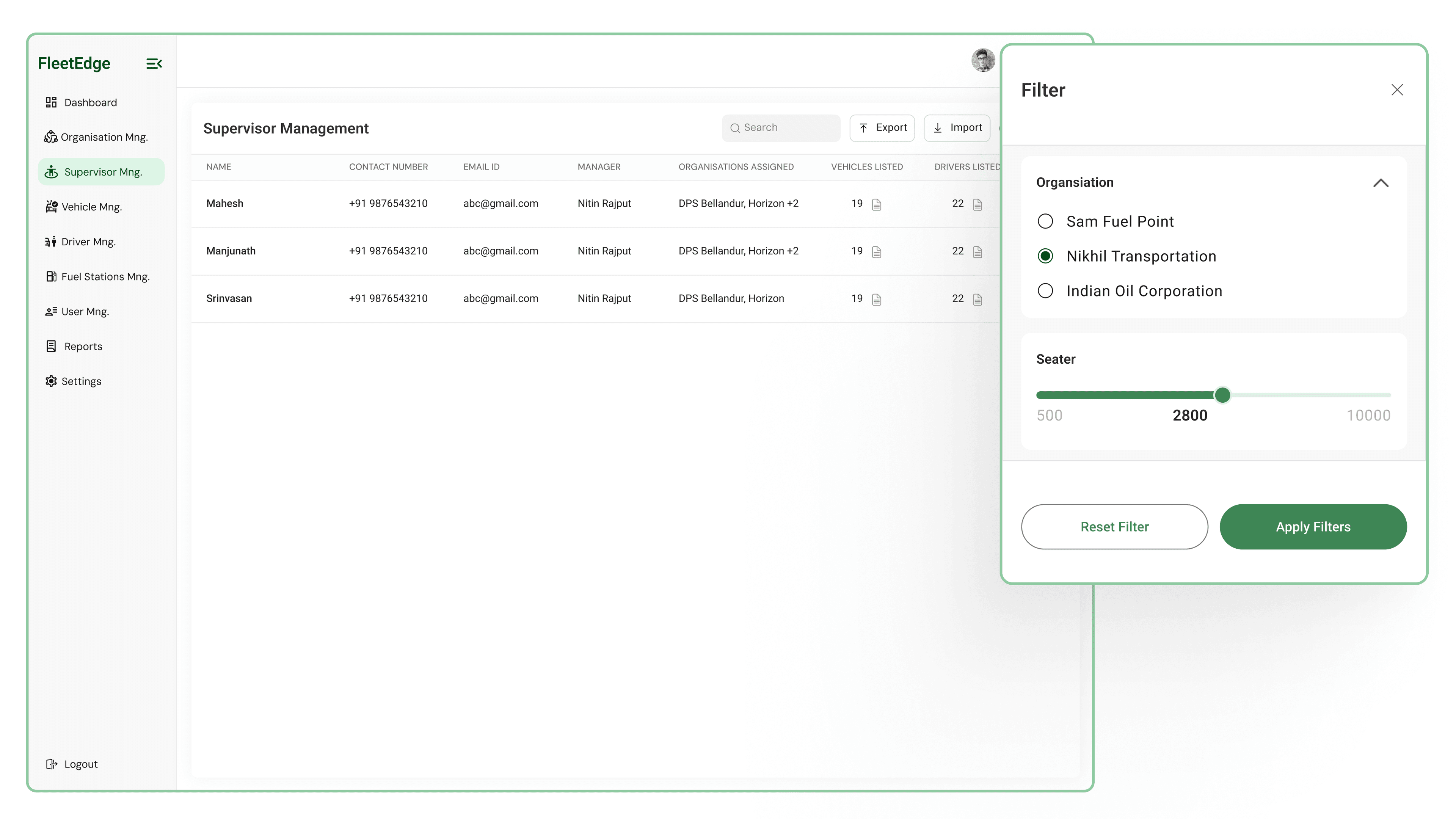
Task: Collapse the sidebar with the menu toggle icon
Action: pyautogui.click(x=154, y=63)
